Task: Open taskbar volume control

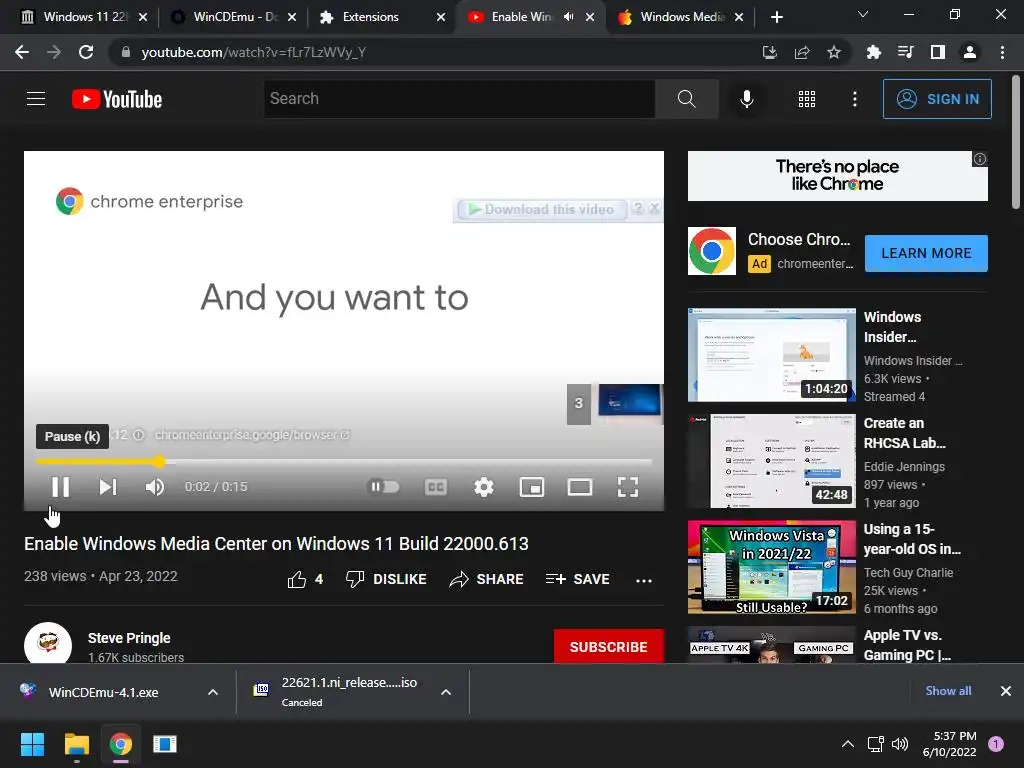Action: click(x=900, y=744)
